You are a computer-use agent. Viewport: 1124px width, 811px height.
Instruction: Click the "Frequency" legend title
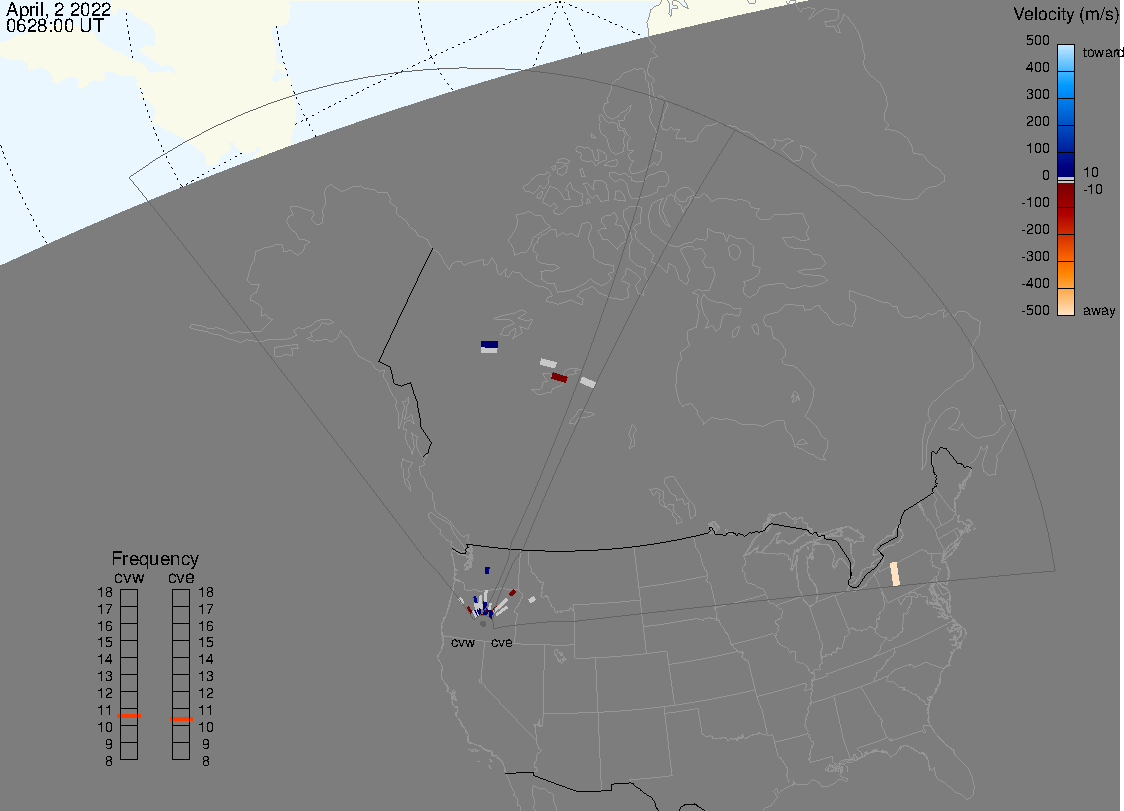(155, 559)
